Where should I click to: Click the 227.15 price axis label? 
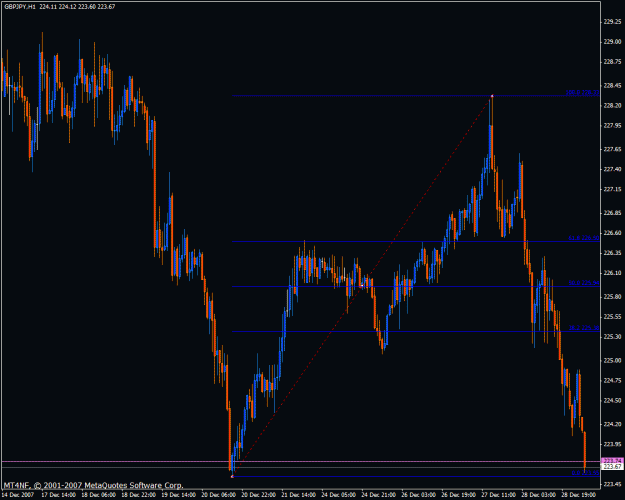pyautogui.click(x=612, y=189)
